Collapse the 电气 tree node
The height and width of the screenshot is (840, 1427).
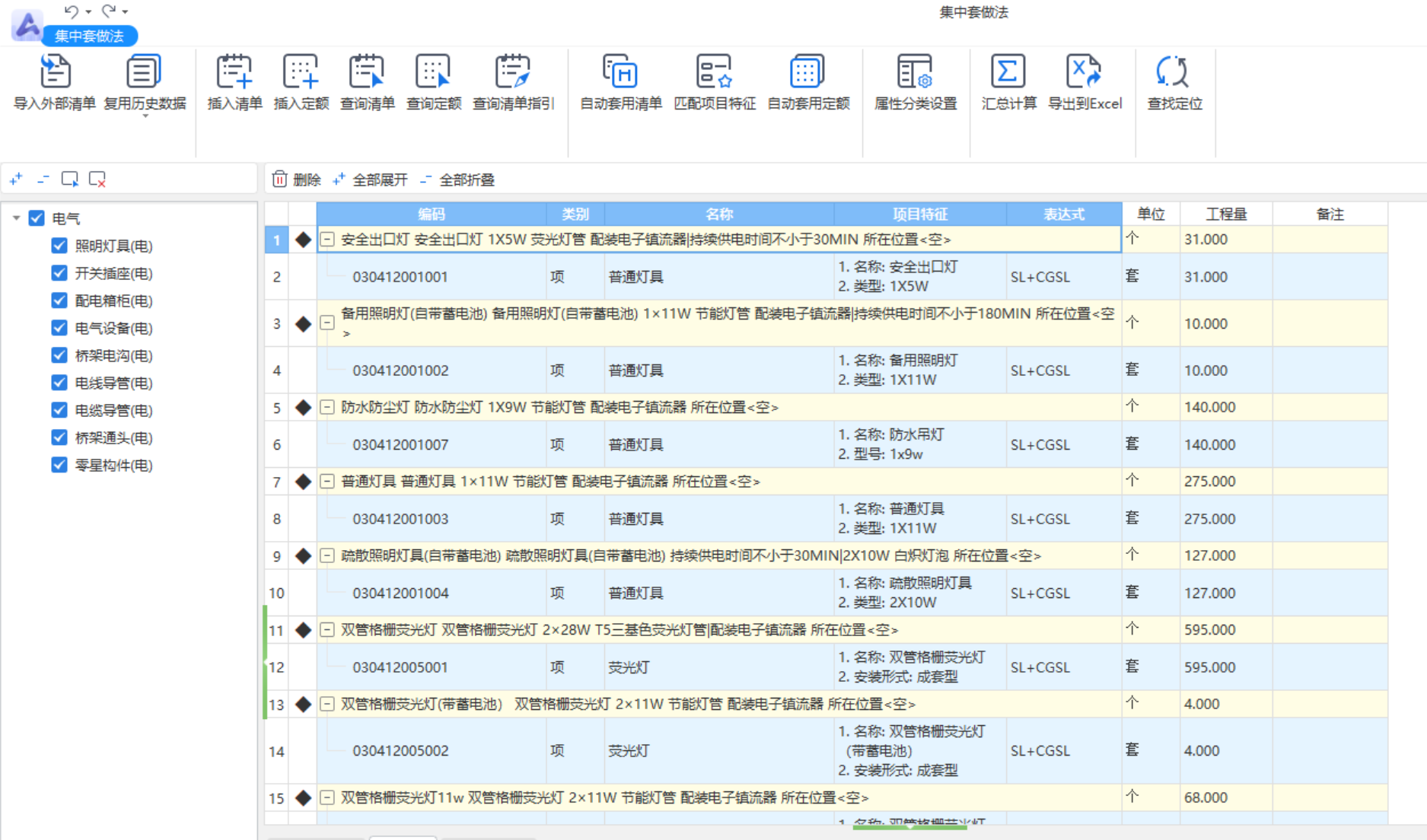coord(15,218)
